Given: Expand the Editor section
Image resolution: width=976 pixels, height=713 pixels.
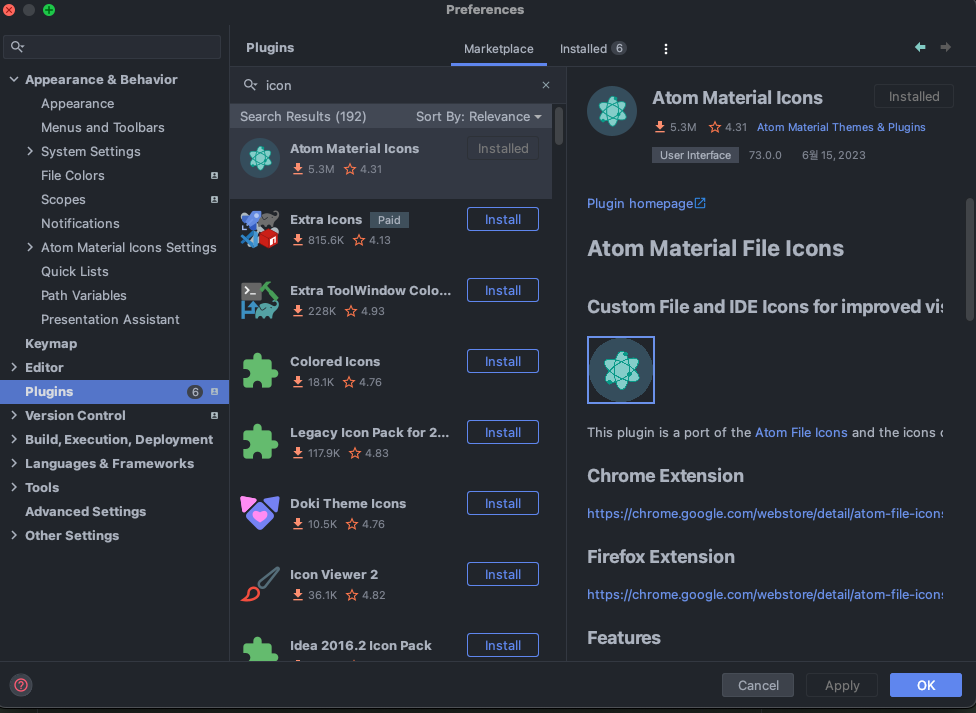Looking at the screenshot, I should [x=14, y=367].
